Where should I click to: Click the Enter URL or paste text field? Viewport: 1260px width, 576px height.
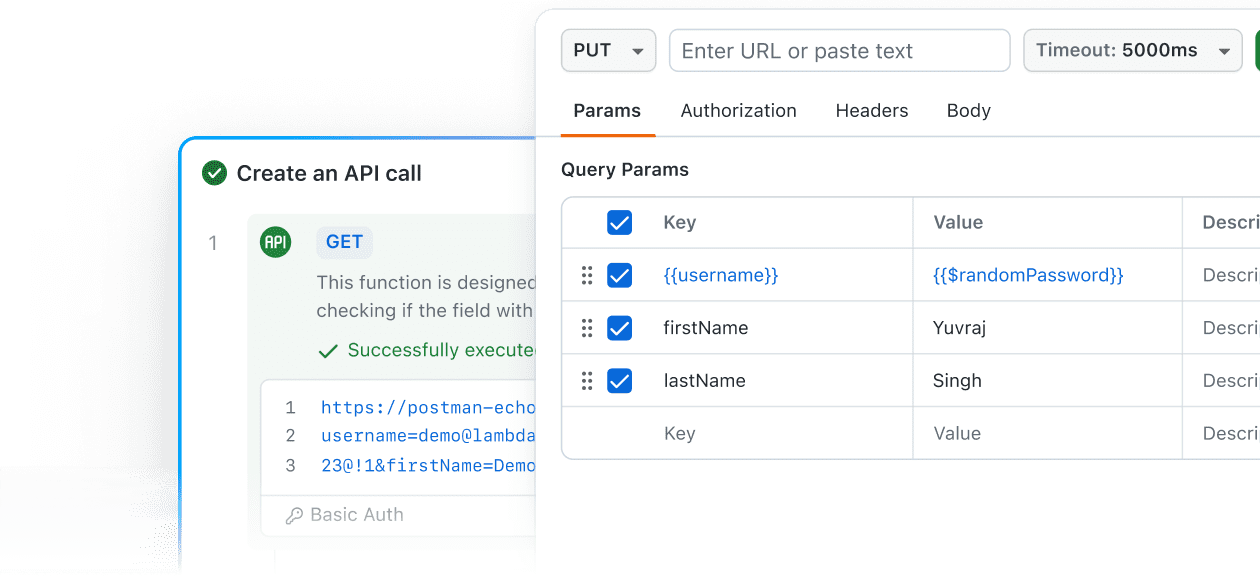838,50
